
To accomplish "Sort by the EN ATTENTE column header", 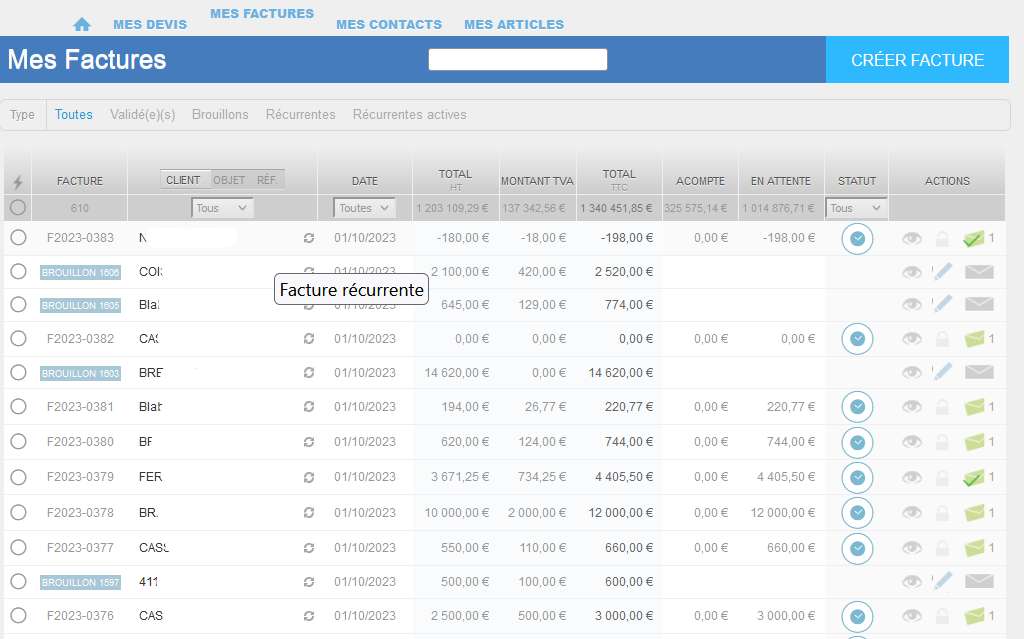I will (x=781, y=181).
